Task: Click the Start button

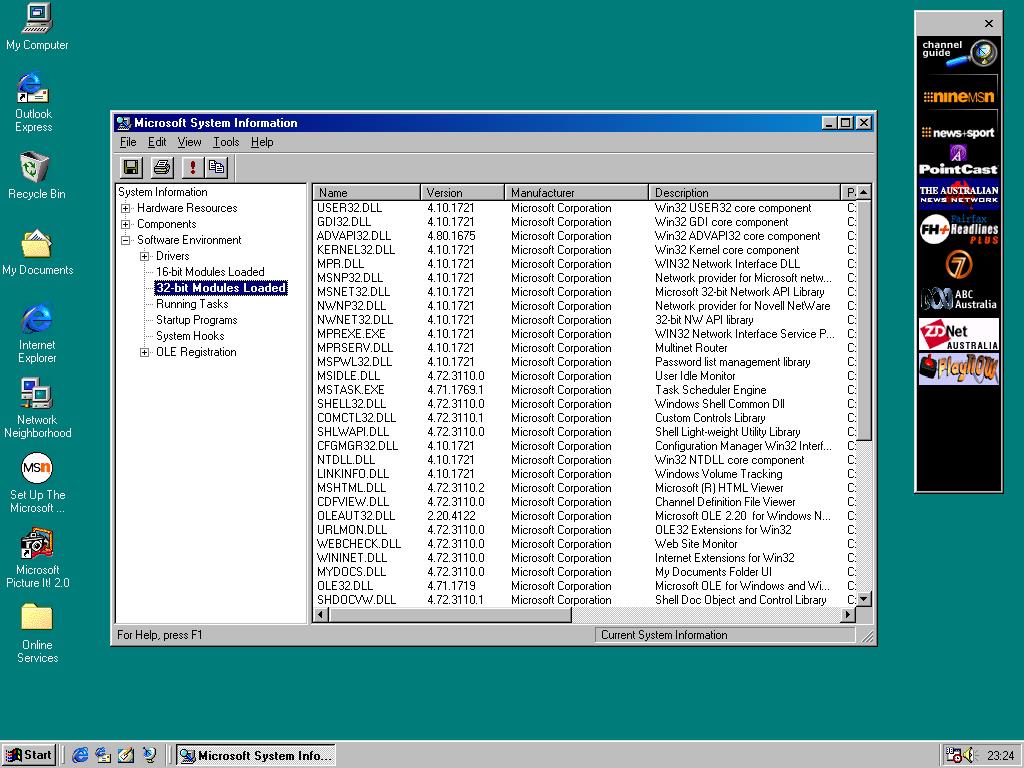Action: (x=29, y=755)
